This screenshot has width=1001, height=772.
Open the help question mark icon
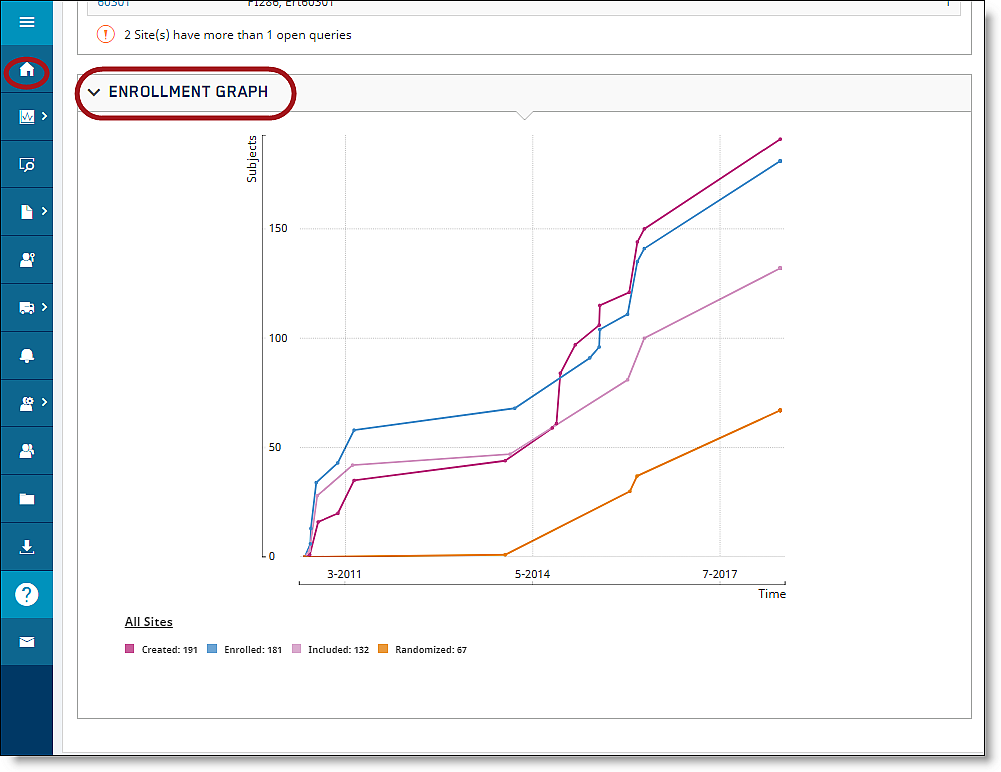pos(27,595)
